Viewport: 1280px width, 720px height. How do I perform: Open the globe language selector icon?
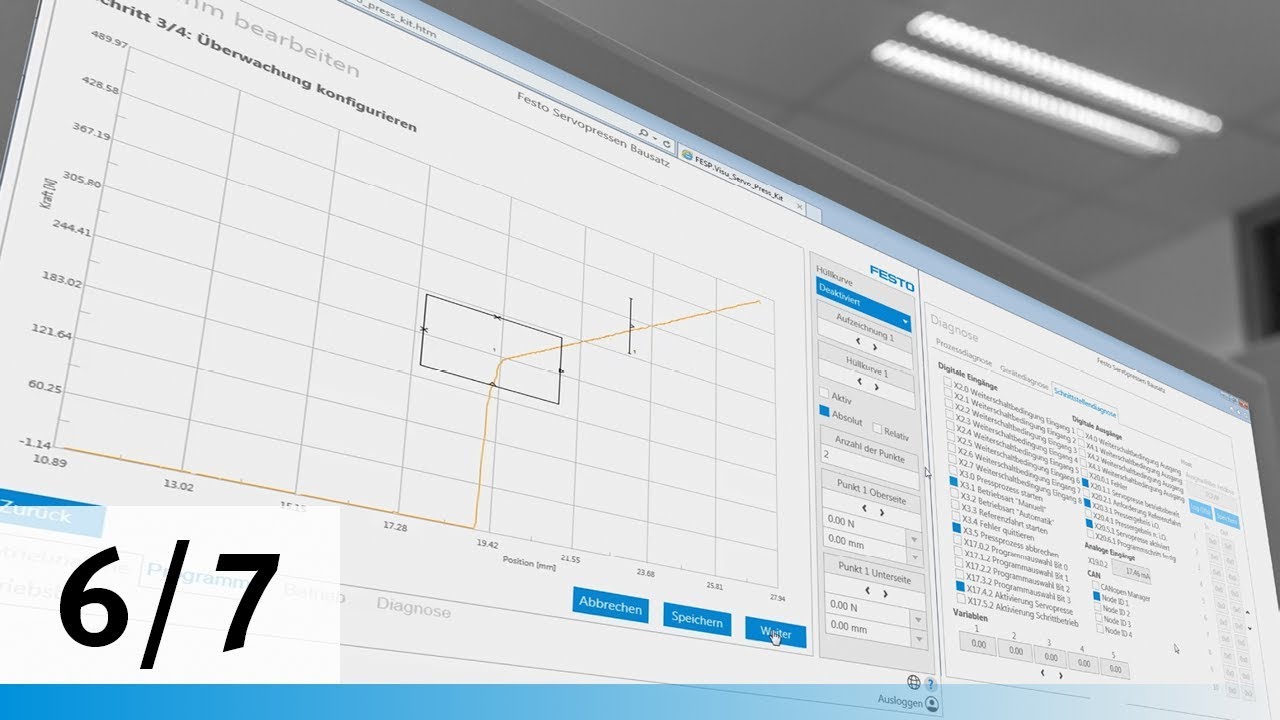coord(913,682)
